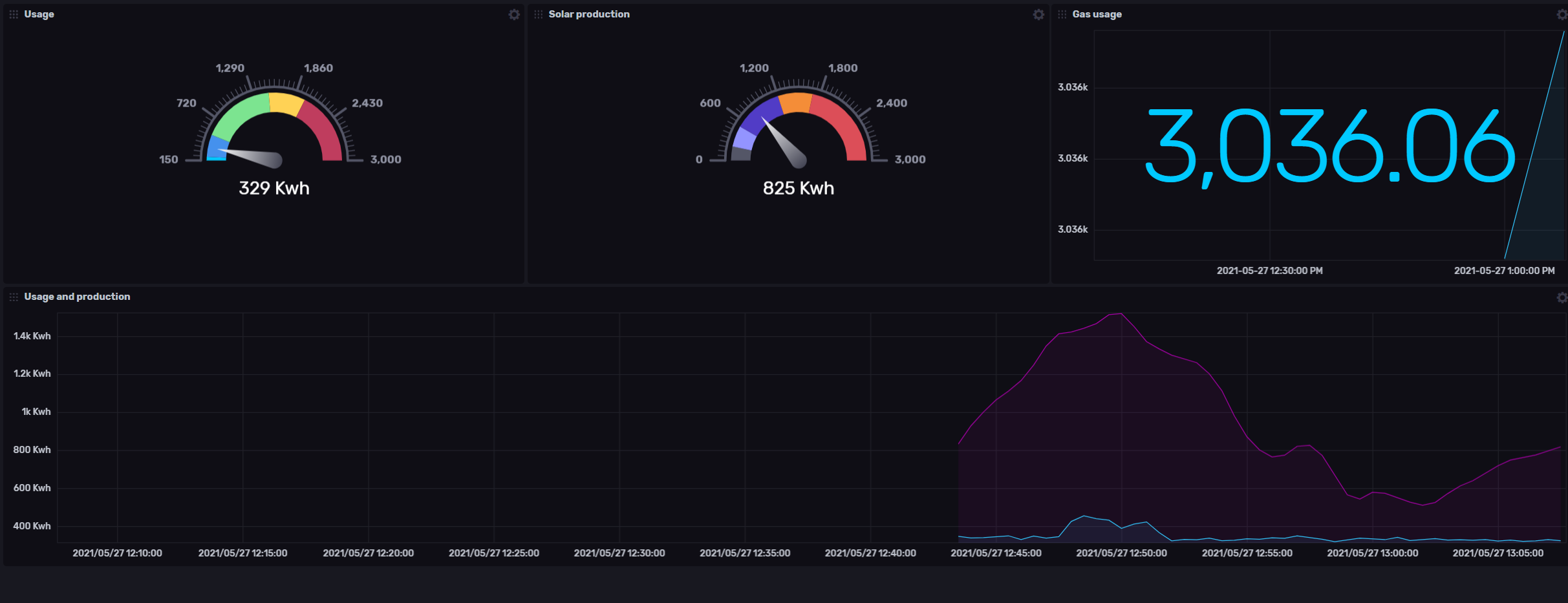Click the 329 Kwh gauge reading
The height and width of the screenshot is (603, 1568).
pyautogui.click(x=274, y=188)
